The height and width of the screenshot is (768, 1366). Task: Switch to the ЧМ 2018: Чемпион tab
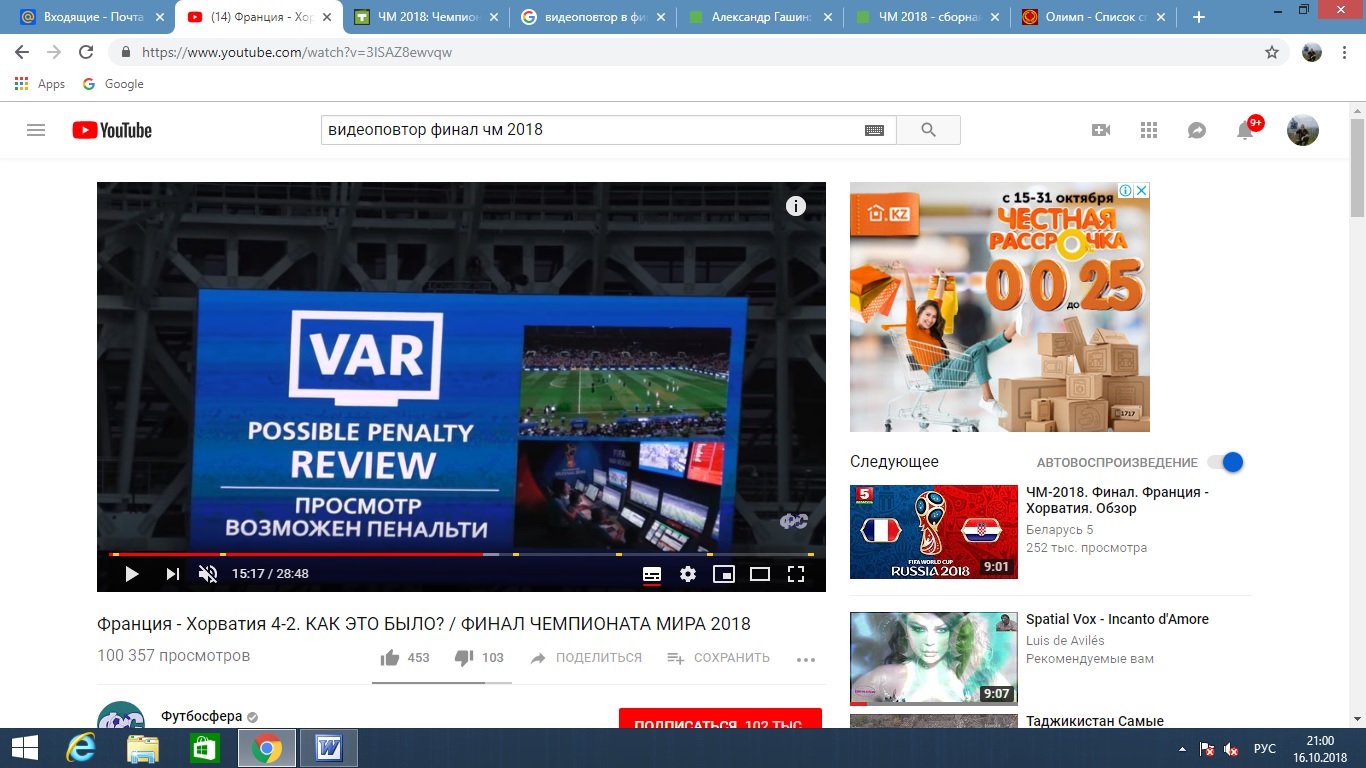[425, 17]
